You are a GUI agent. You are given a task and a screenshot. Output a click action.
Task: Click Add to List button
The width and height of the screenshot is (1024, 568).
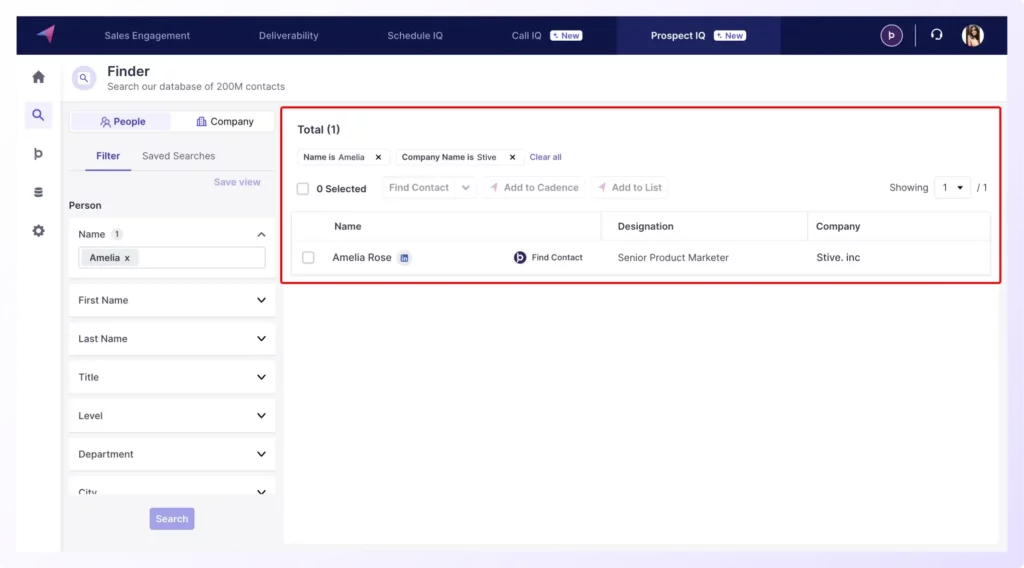click(x=630, y=188)
